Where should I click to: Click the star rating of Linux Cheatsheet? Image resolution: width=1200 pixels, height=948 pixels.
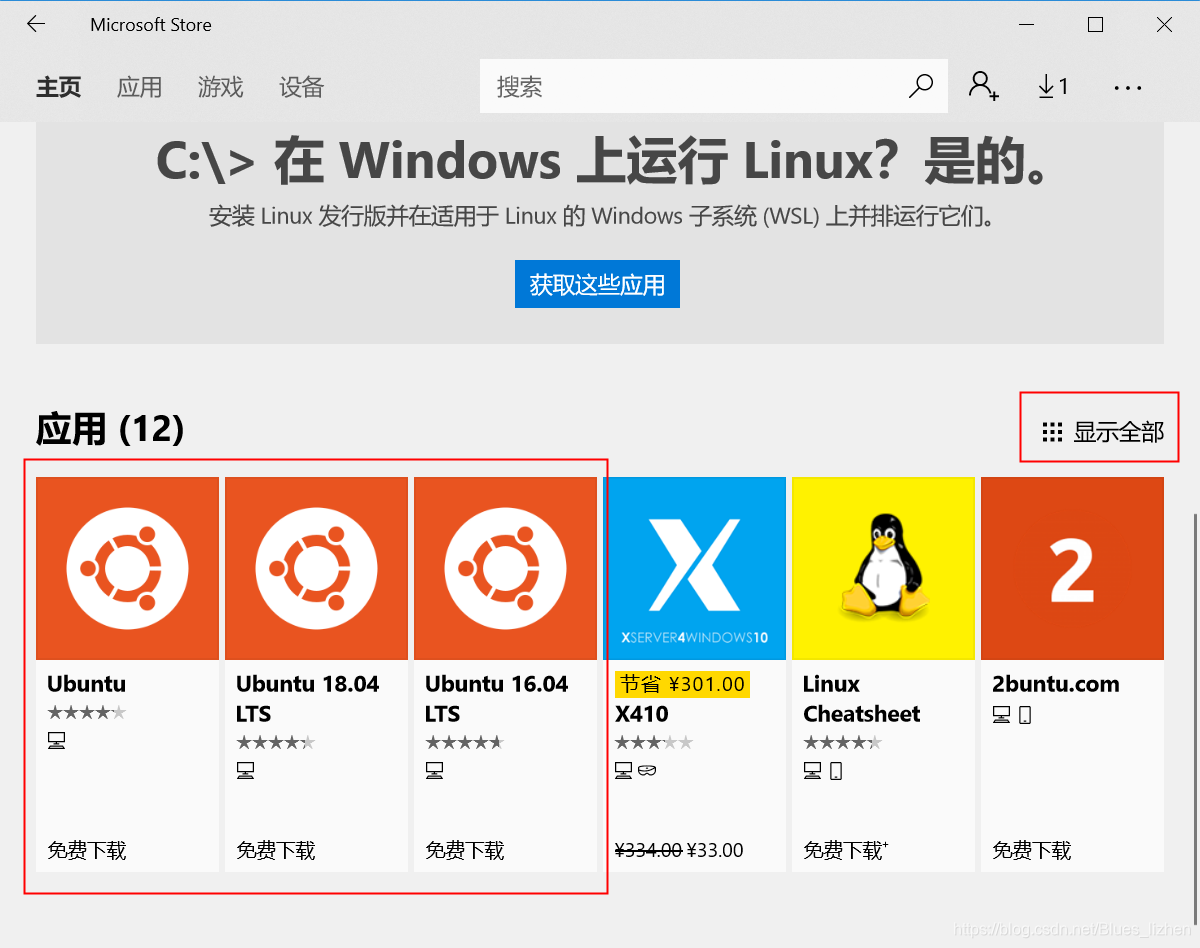coord(843,743)
